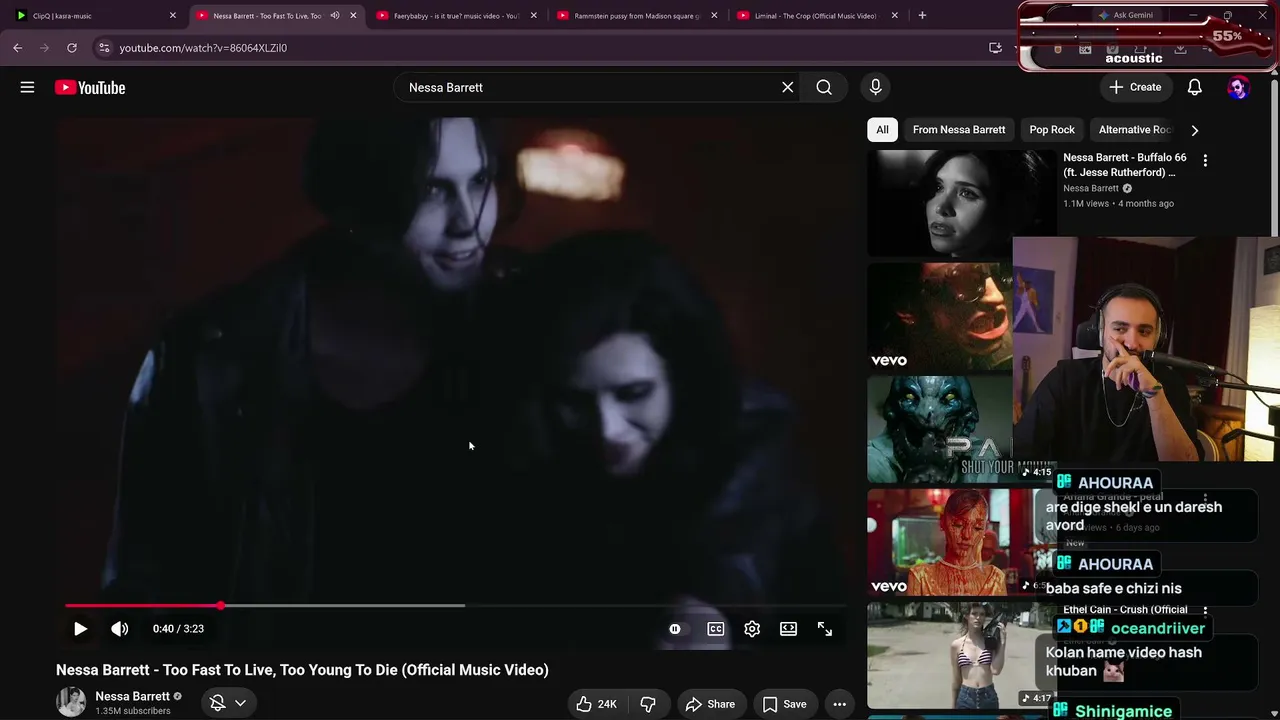Expand the subscription notification bell dropdown
Screen dimensions: 1280x720
pos(227,703)
